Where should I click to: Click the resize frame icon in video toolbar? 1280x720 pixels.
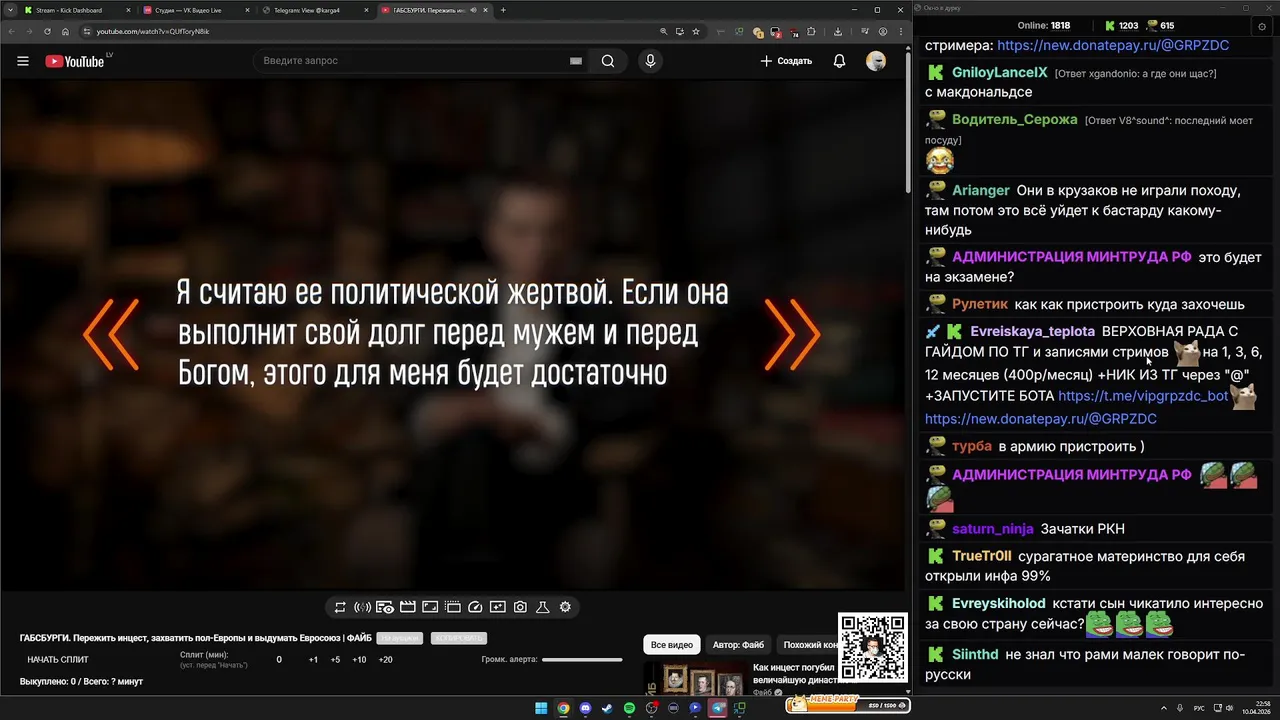(430, 607)
